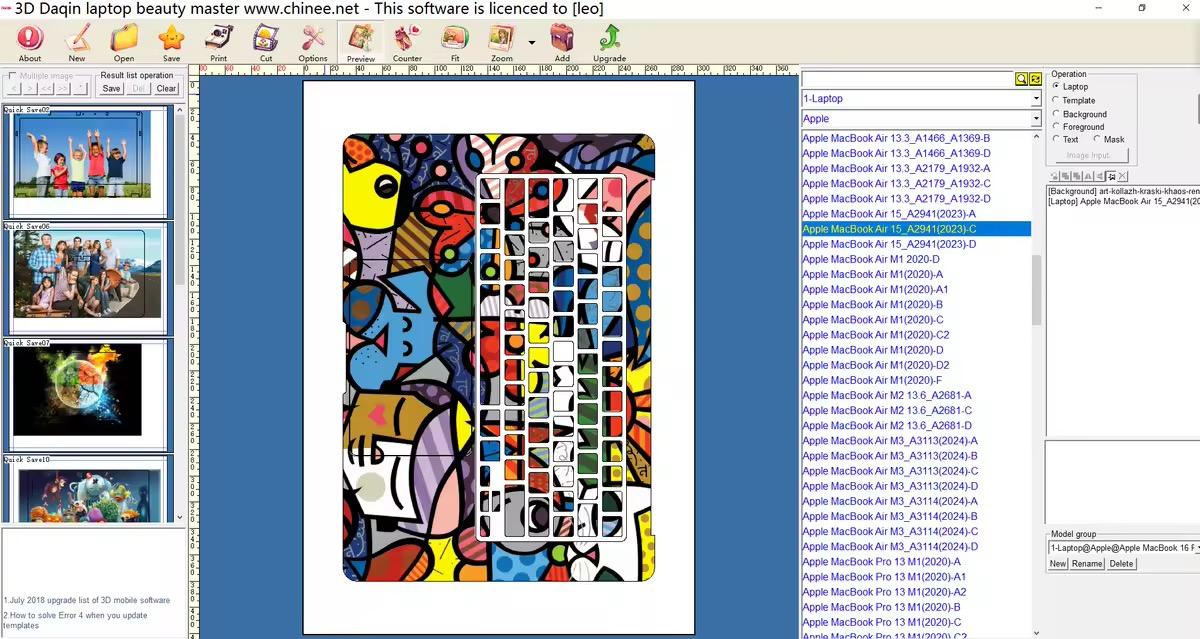Click Rename under Model group

(x=1088, y=563)
